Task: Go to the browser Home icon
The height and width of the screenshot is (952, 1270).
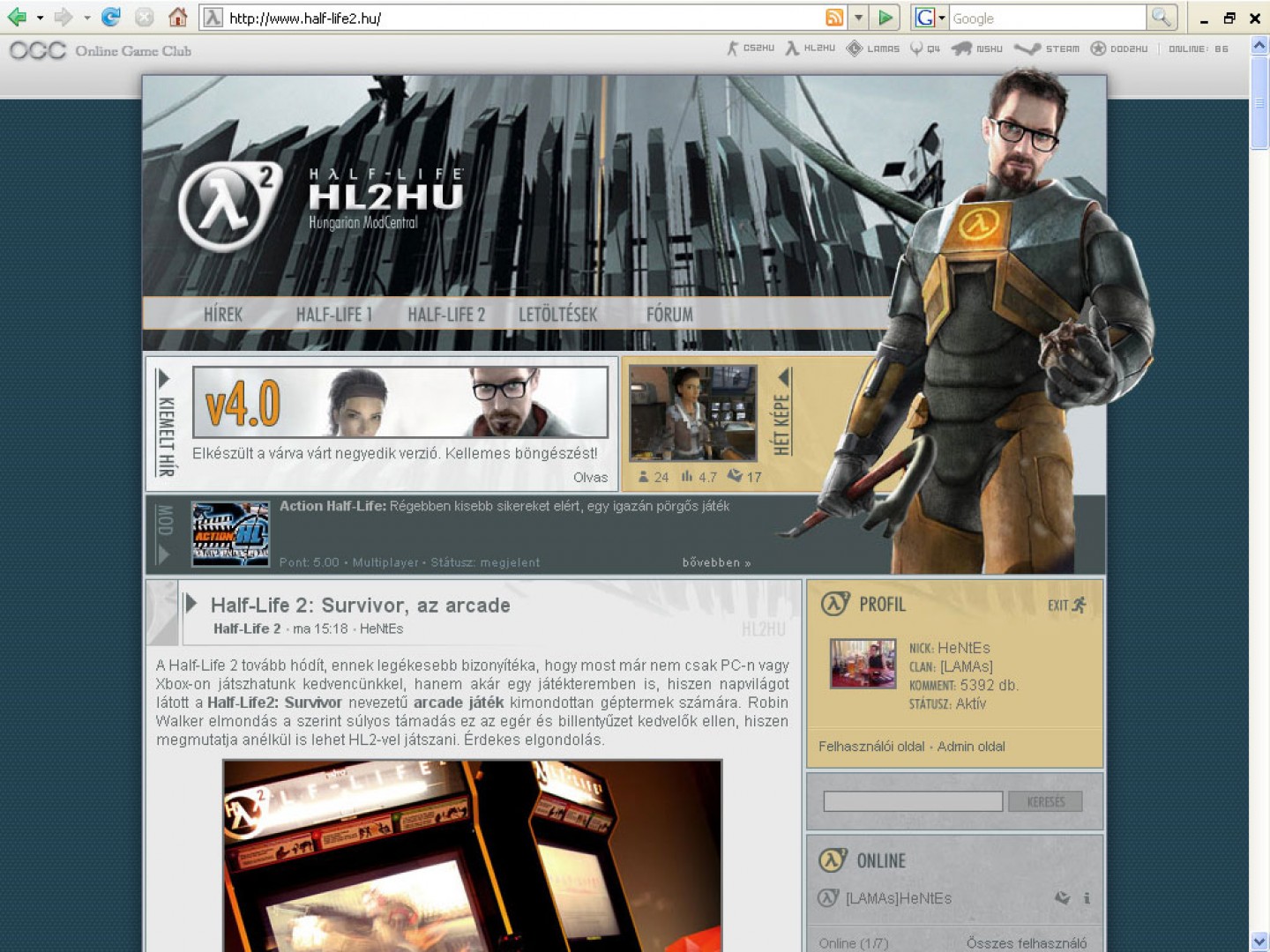Action: 178,17
